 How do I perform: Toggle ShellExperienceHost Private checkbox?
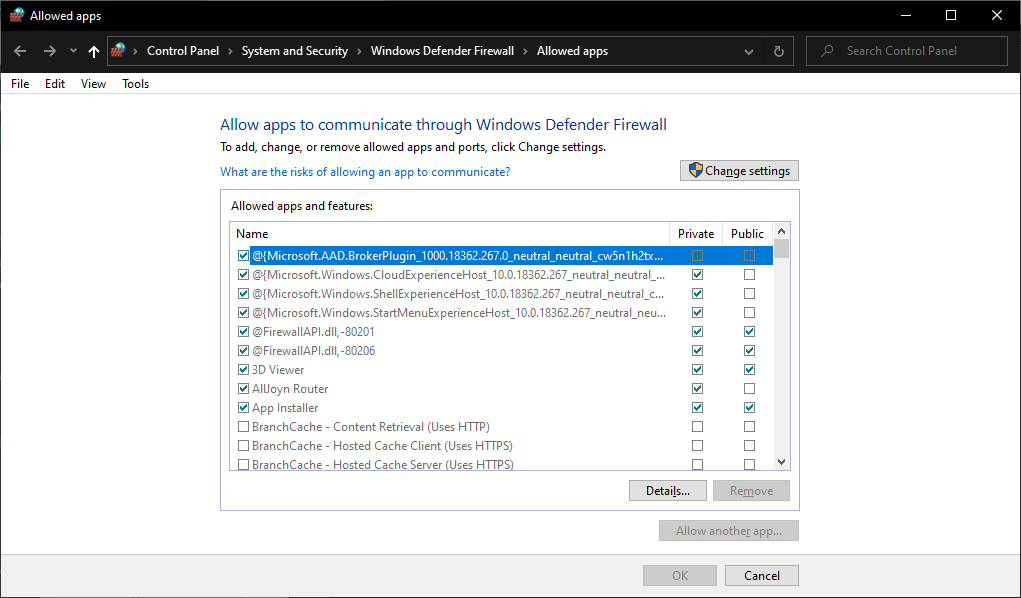click(x=697, y=294)
